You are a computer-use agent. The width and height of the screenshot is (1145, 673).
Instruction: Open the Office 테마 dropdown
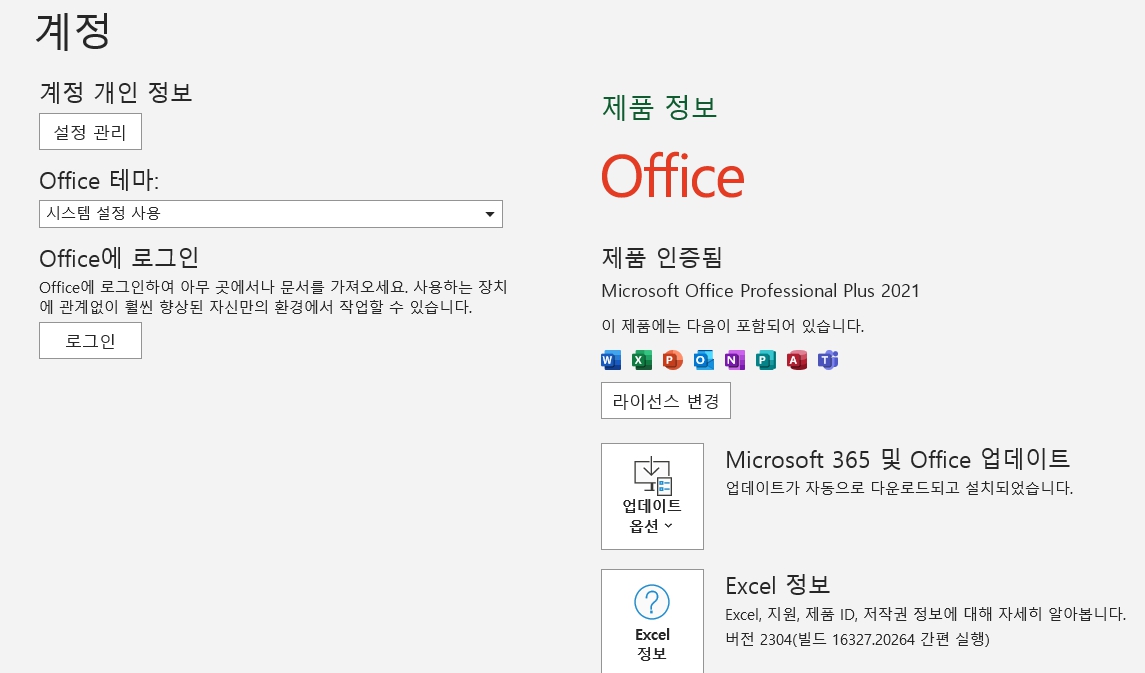[271, 214]
